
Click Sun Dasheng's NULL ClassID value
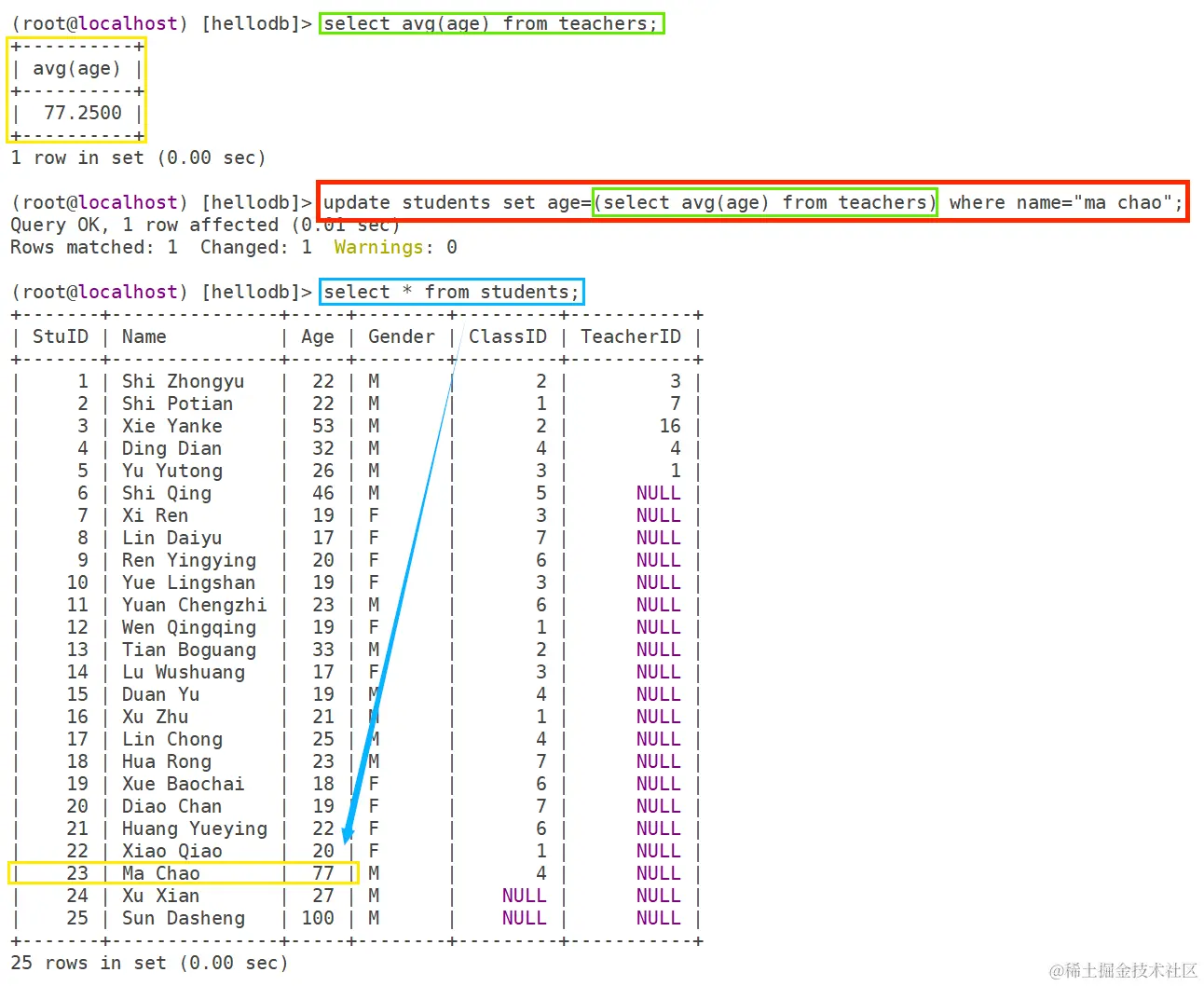(x=525, y=918)
